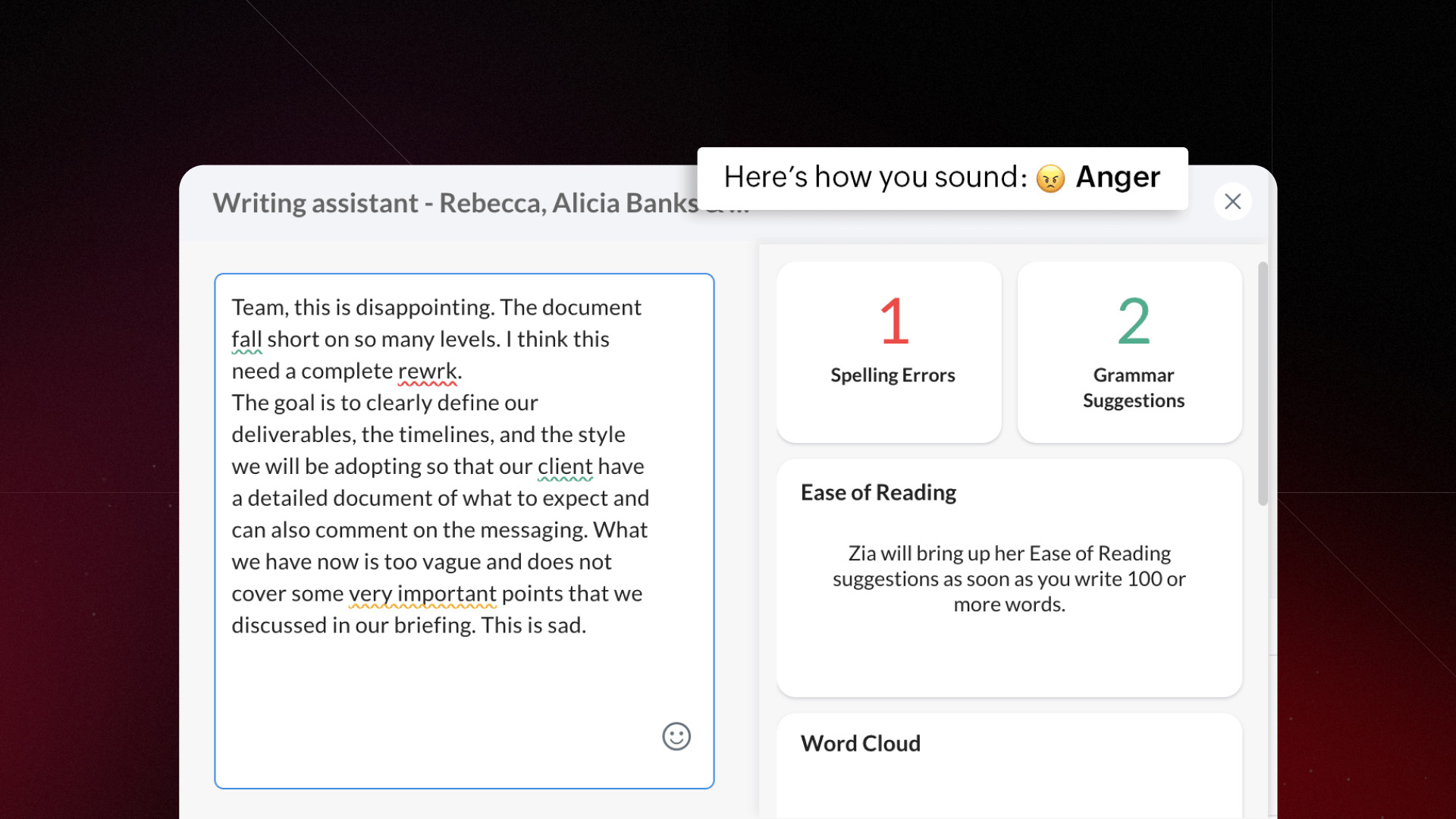Image resolution: width=1456 pixels, height=819 pixels.
Task: Click the green number 2 grammar count
Action: click(x=1134, y=322)
